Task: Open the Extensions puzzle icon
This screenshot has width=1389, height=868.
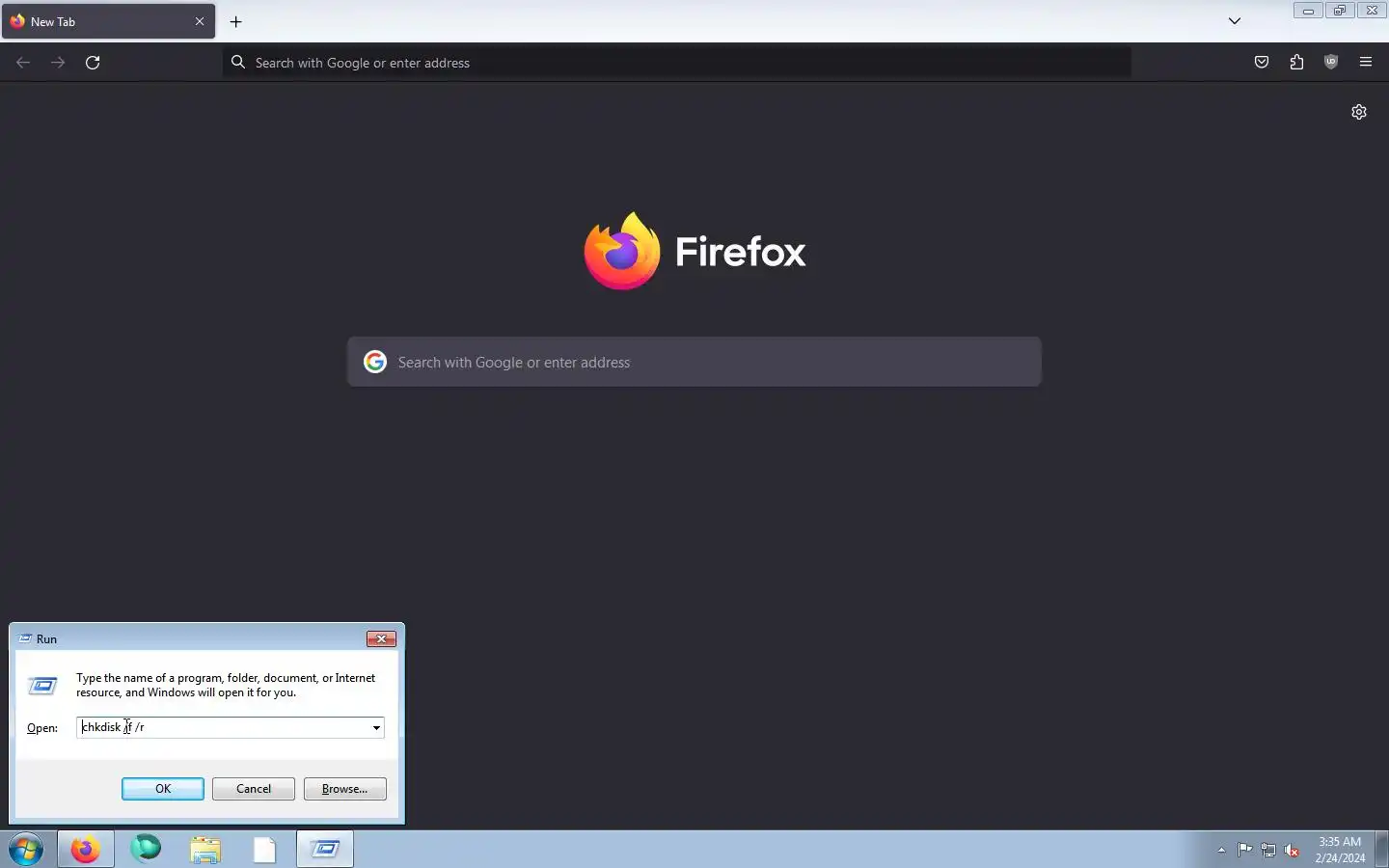Action: pos(1296,63)
